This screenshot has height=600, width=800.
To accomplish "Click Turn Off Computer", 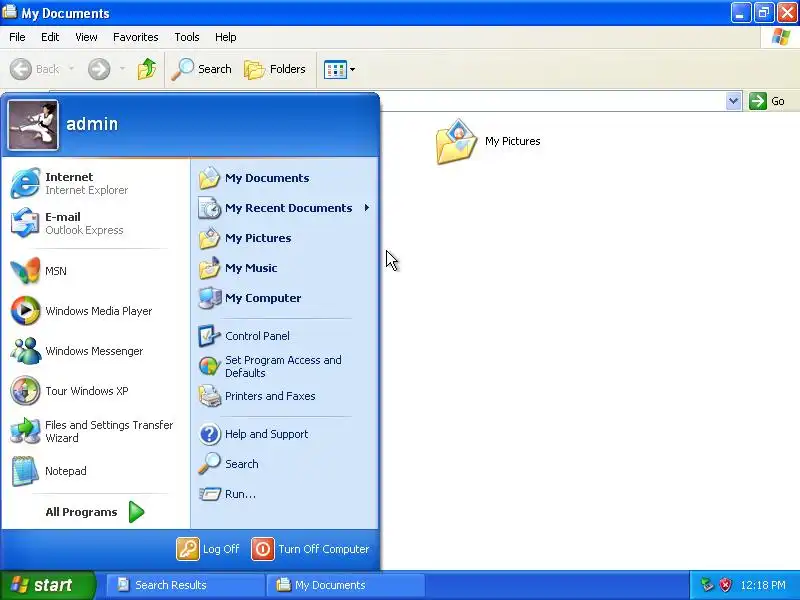I will 311,549.
